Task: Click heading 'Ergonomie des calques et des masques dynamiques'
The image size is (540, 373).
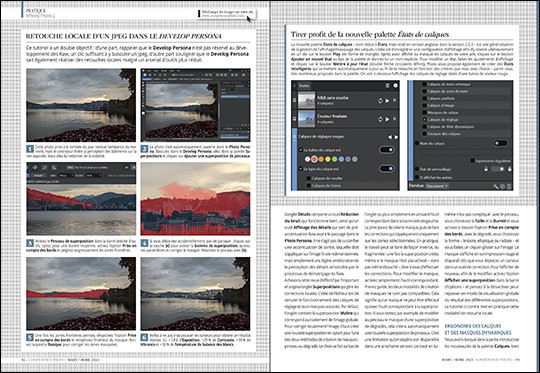Action: (478, 329)
